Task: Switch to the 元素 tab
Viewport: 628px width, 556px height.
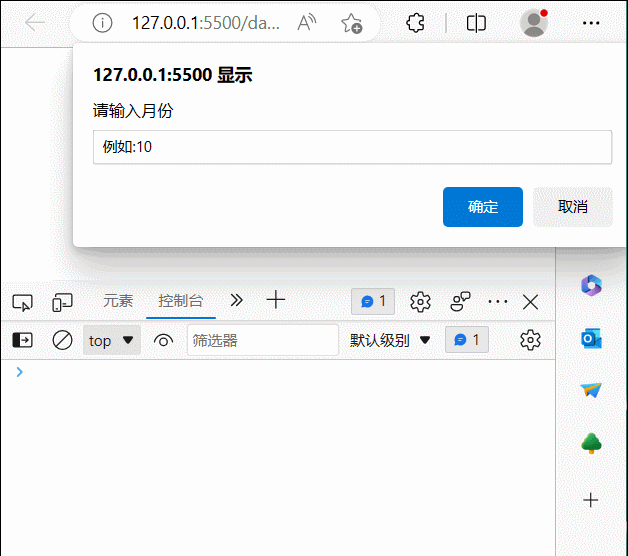Action: click(118, 300)
